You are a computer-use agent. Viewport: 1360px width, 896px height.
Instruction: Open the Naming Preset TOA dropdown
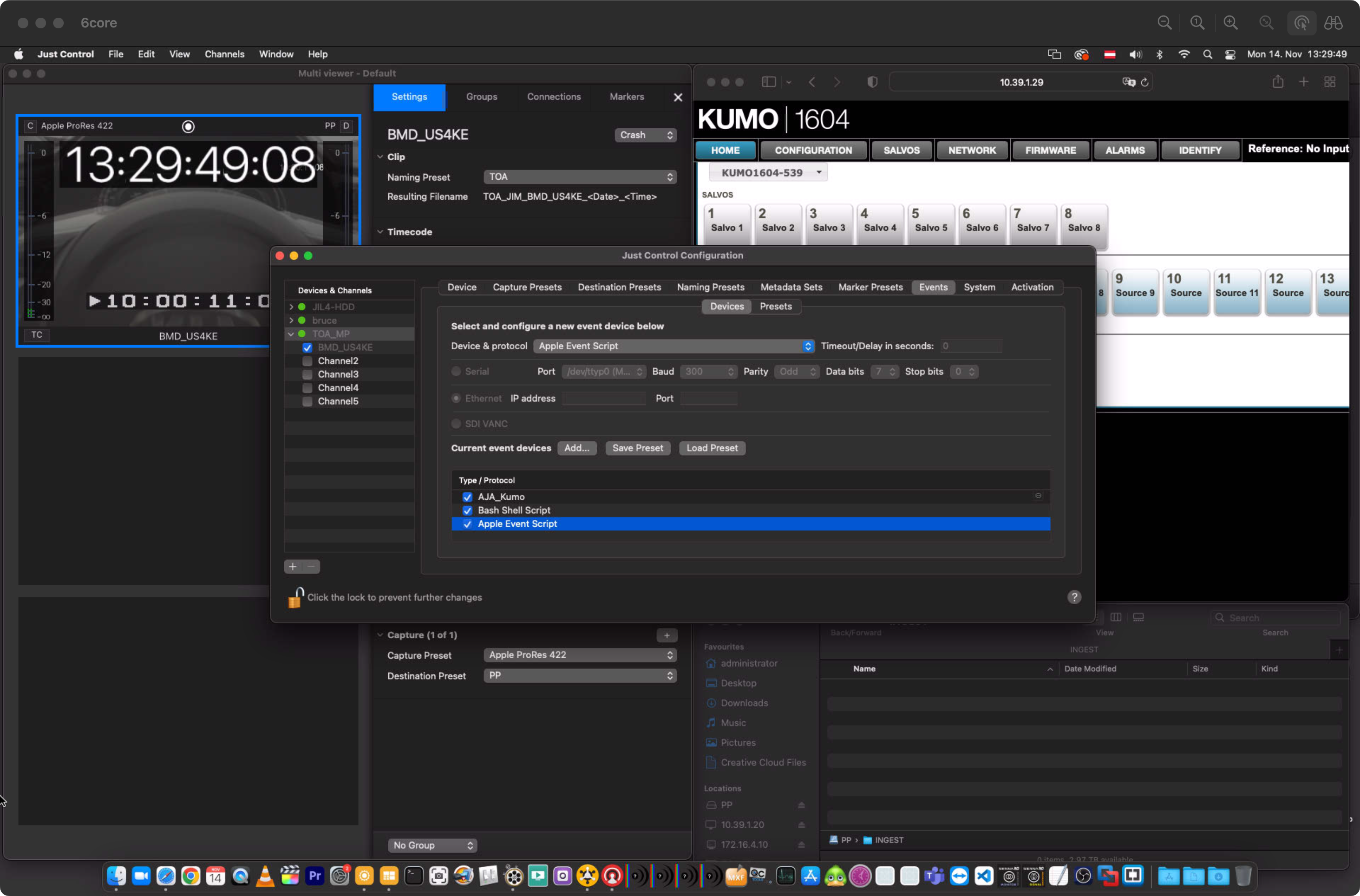(580, 177)
